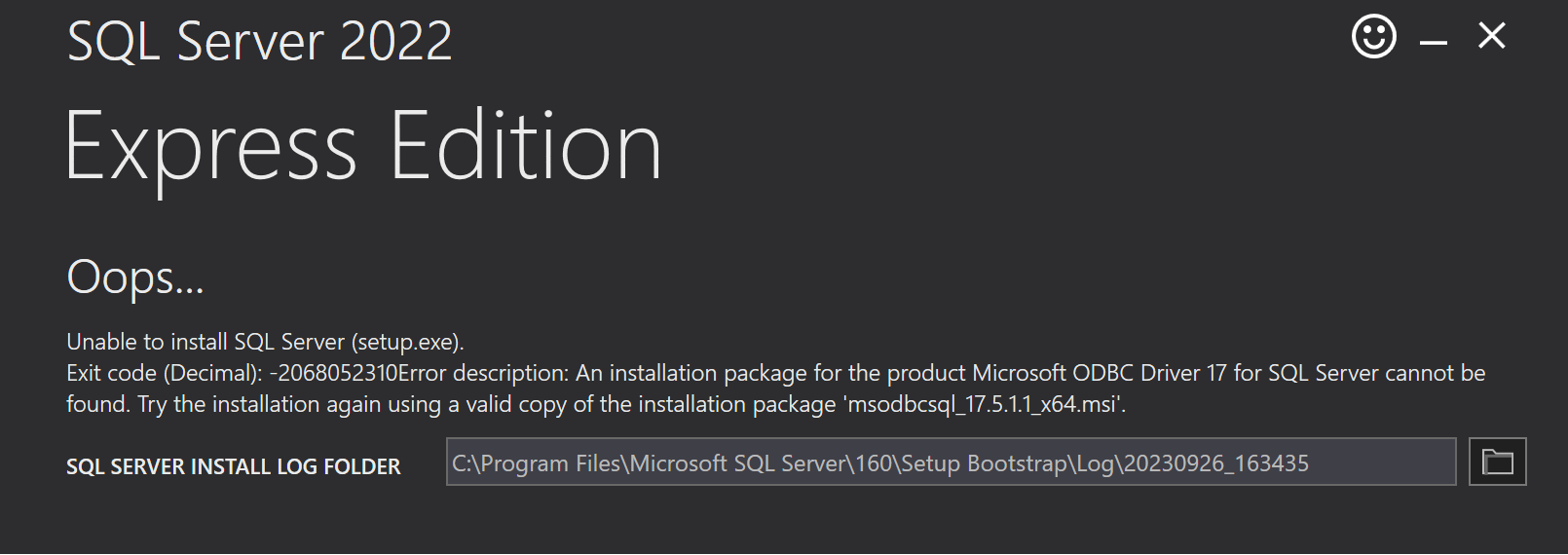Click the SQL SERVER INSTALL LOG FOLDER label
1568x555 pixels.
point(233,466)
